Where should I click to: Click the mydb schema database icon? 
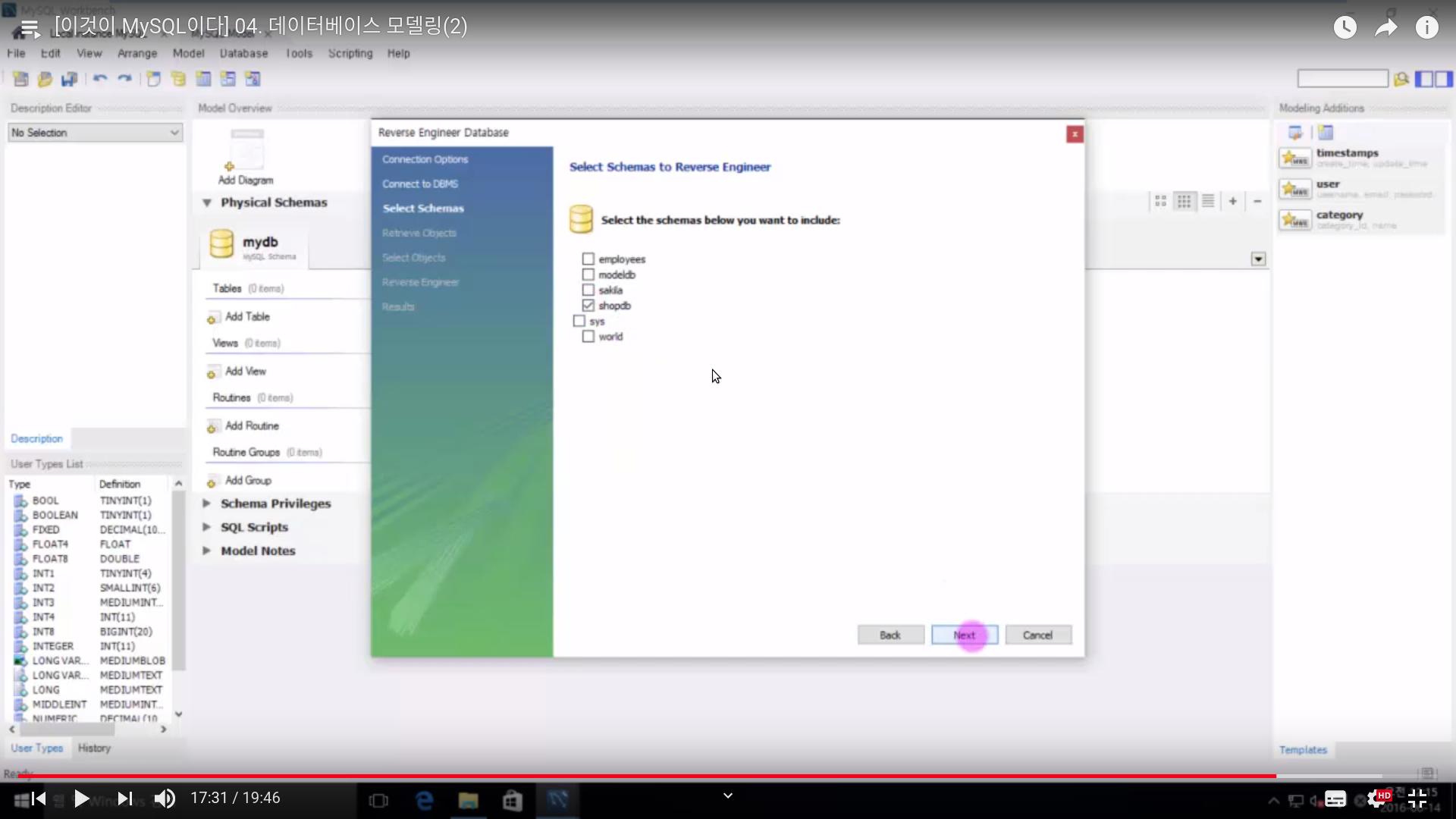coord(221,244)
